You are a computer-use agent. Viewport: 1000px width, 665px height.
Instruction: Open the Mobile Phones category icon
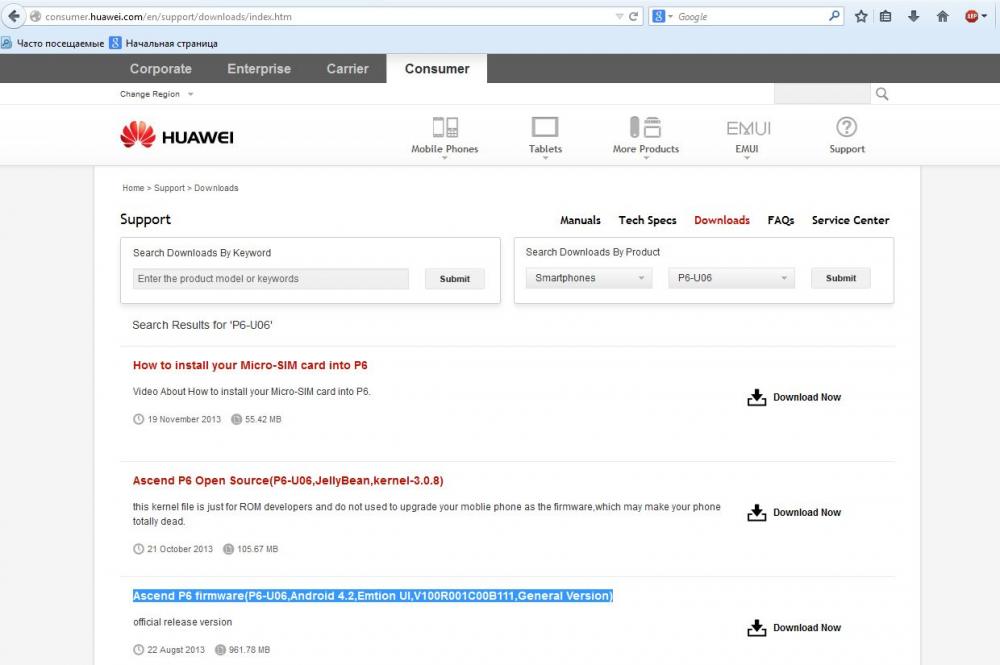point(445,127)
